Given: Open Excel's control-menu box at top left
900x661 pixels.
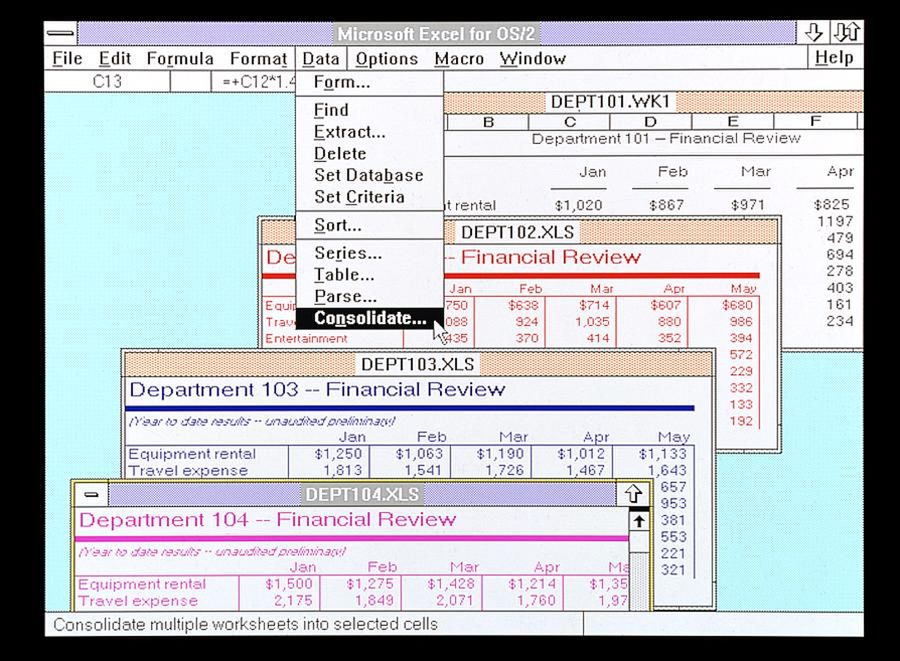Looking at the screenshot, I should click(62, 32).
